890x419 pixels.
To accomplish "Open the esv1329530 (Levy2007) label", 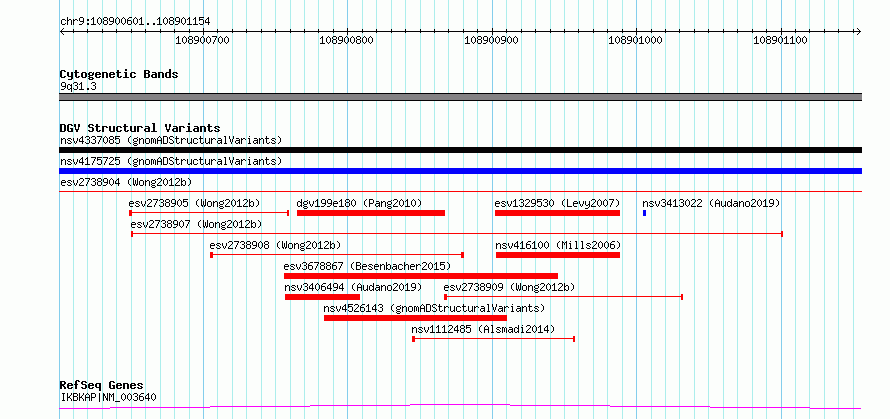I will point(557,203).
